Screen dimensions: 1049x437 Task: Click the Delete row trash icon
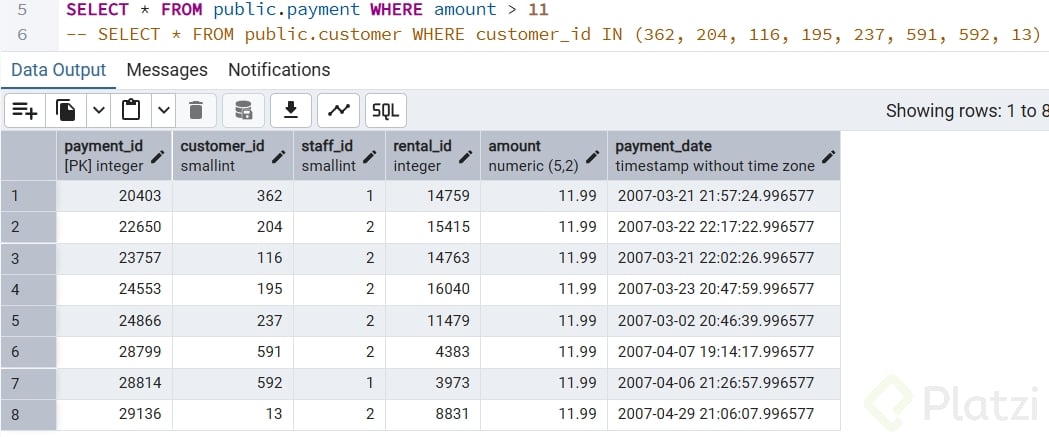coord(196,110)
